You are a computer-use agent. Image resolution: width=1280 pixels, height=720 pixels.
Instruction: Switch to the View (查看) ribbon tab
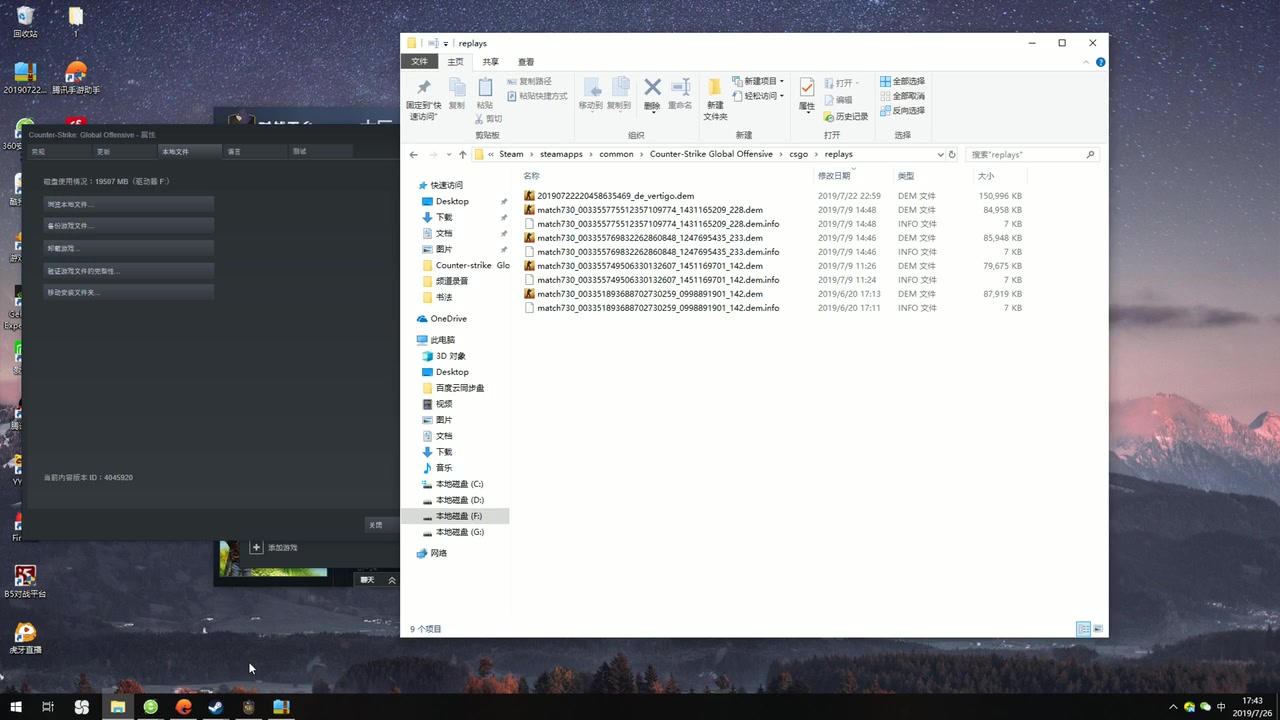coord(526,62)
